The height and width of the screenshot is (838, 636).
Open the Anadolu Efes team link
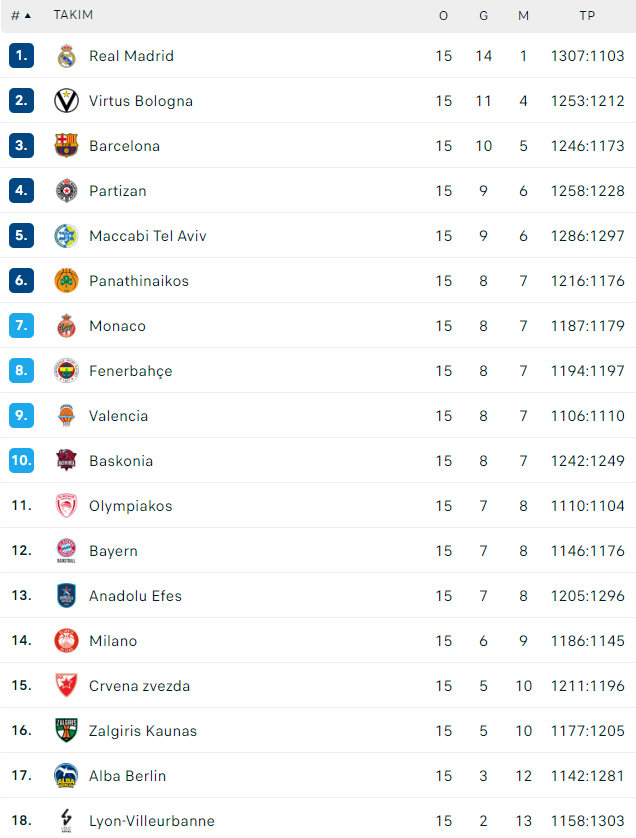[135, 596]
